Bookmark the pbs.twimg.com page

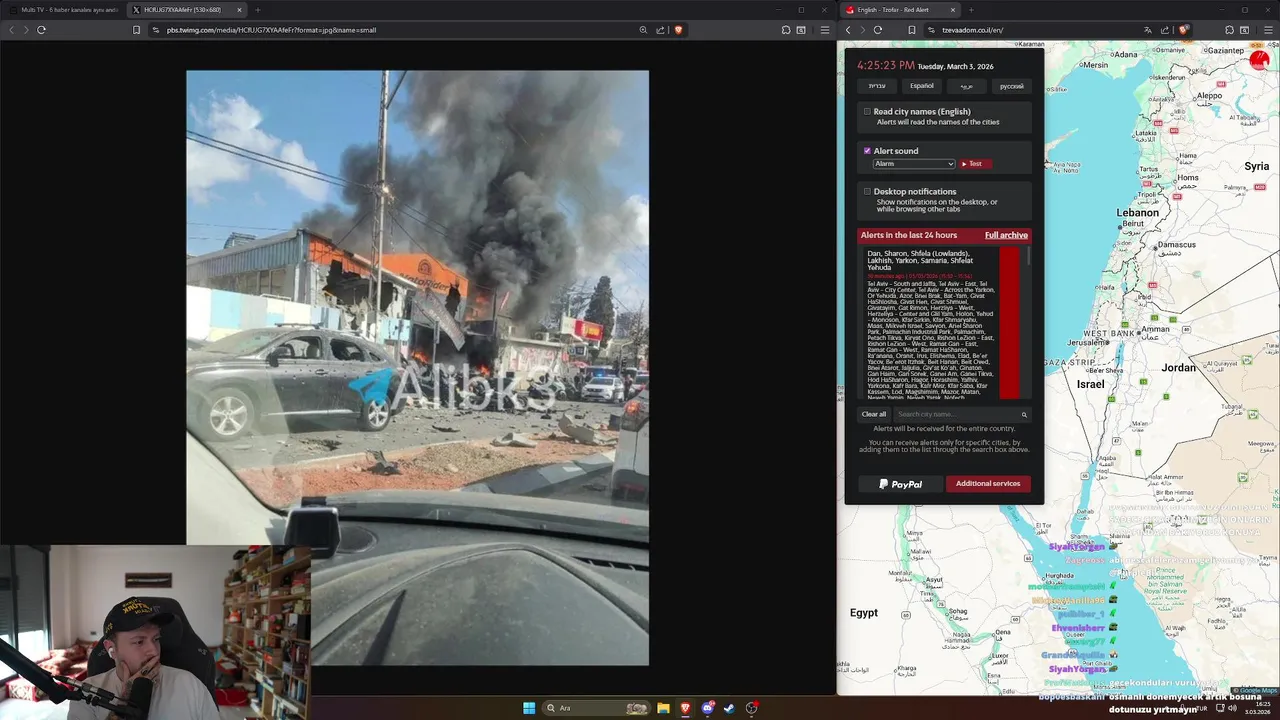point(136,30)
